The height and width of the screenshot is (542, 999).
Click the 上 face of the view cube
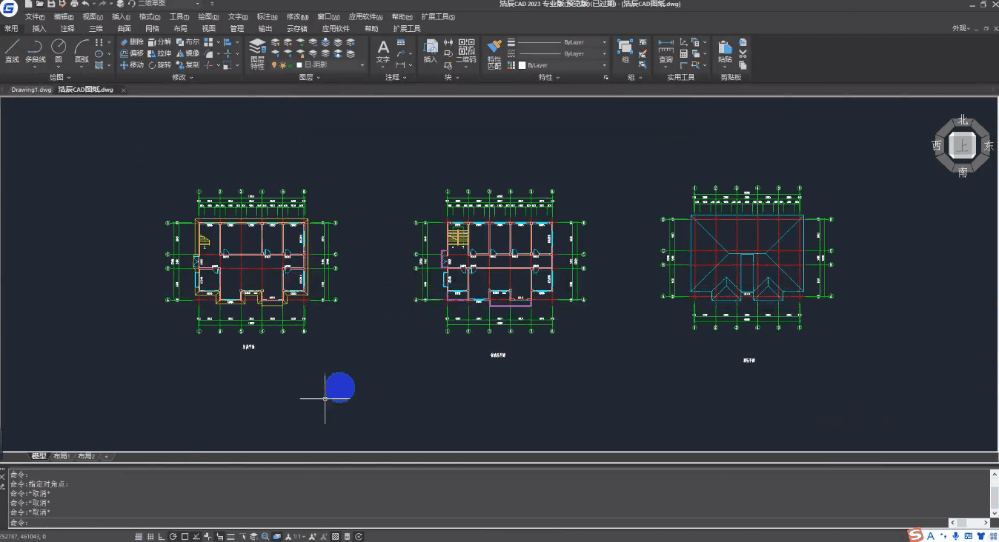(962, 146)
